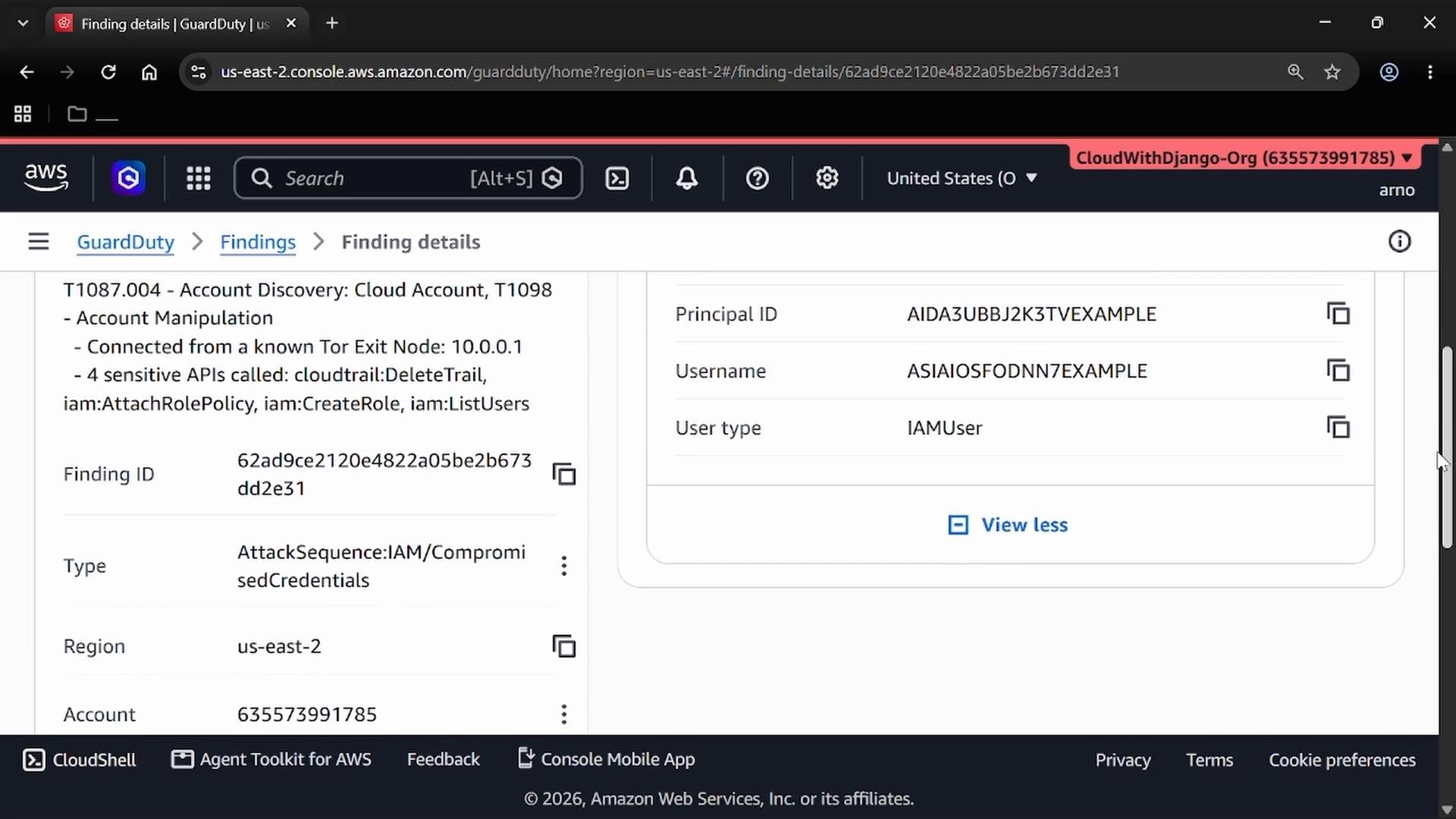Toggle the GuardDuty side navigation hamburger

point(39,242)
